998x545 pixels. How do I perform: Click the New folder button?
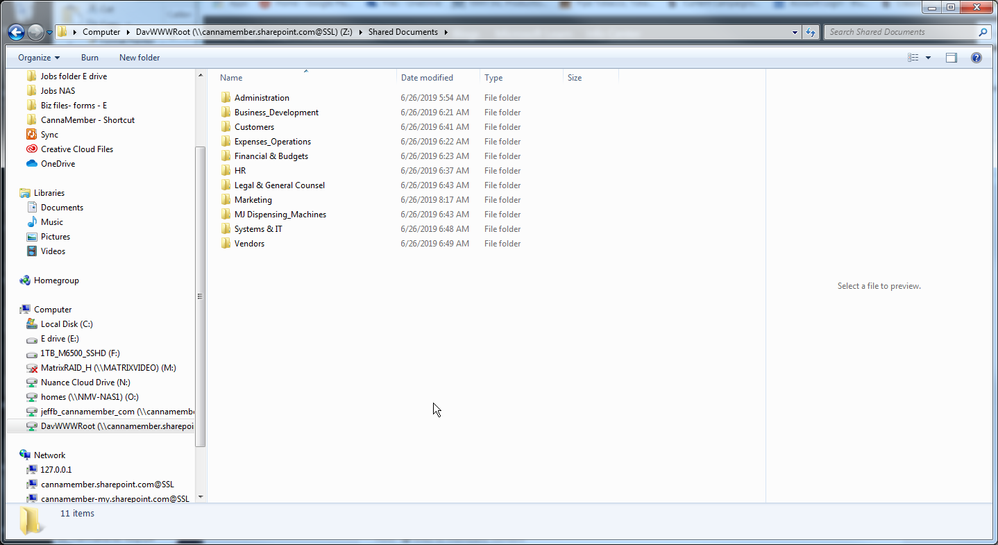[139, 57]
